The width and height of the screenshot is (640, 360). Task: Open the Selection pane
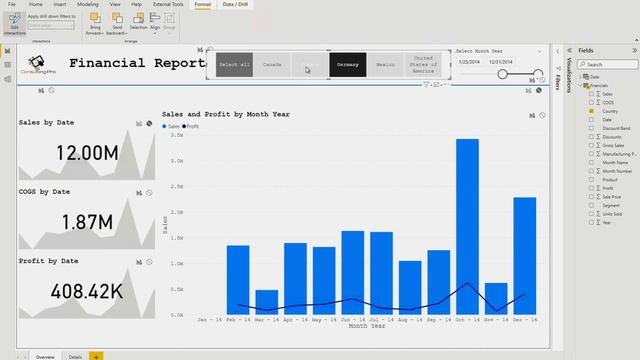(x=138, y=21)
